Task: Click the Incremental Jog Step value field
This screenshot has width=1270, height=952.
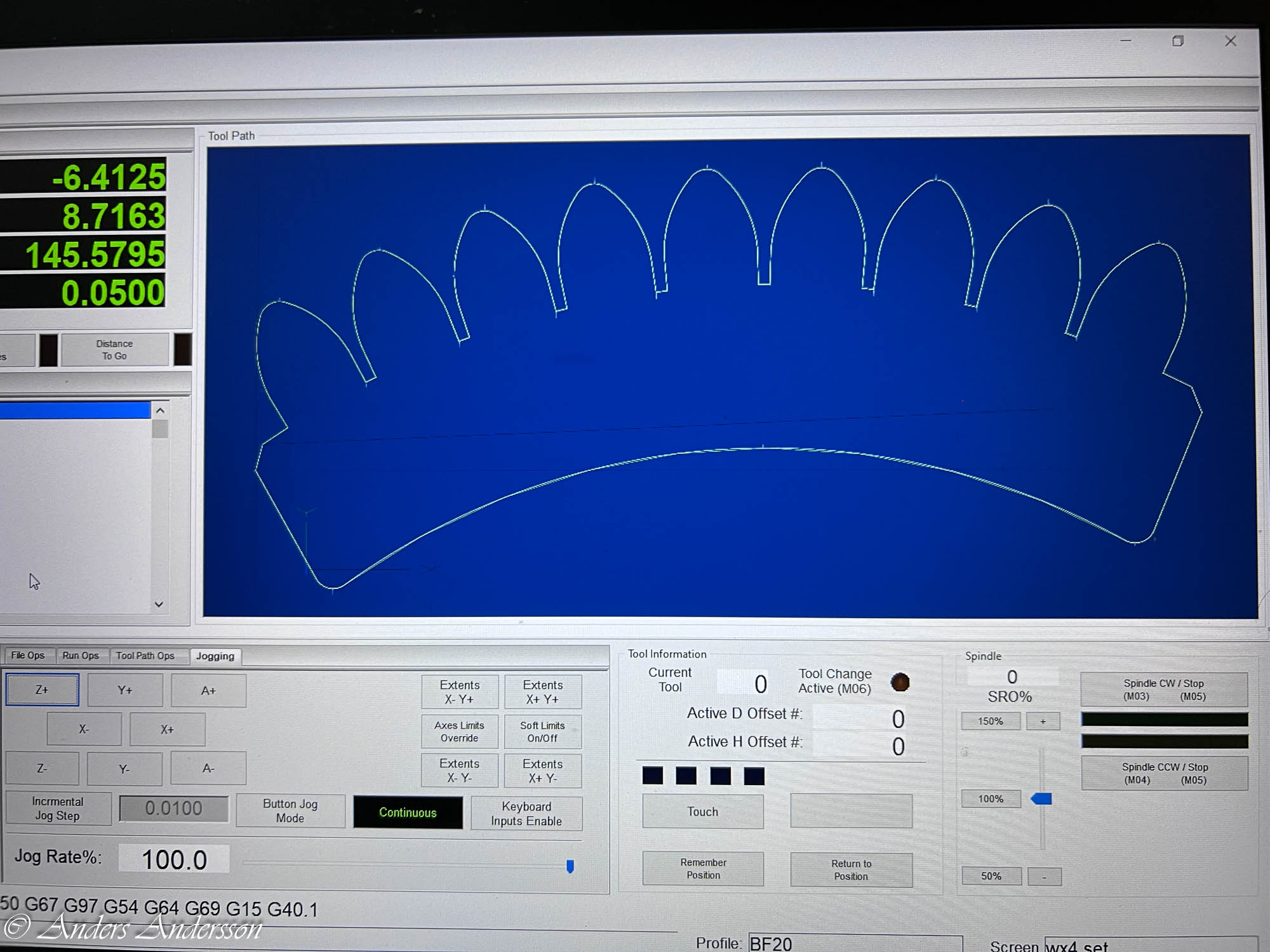Action: point(174,809)
